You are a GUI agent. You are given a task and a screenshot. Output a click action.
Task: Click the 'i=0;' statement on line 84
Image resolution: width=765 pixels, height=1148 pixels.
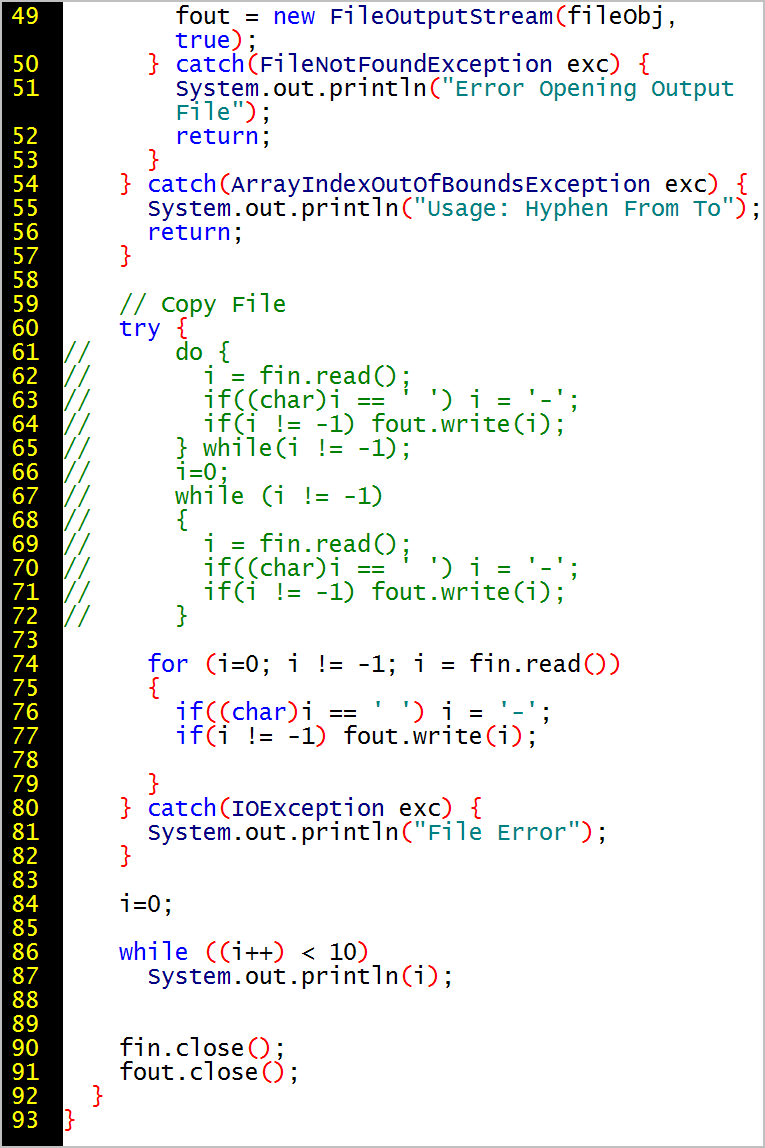coord(146,904)
